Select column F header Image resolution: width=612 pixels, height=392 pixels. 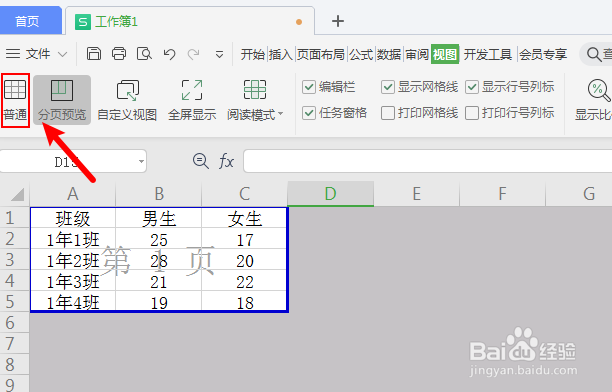click(x=503, y=194)
